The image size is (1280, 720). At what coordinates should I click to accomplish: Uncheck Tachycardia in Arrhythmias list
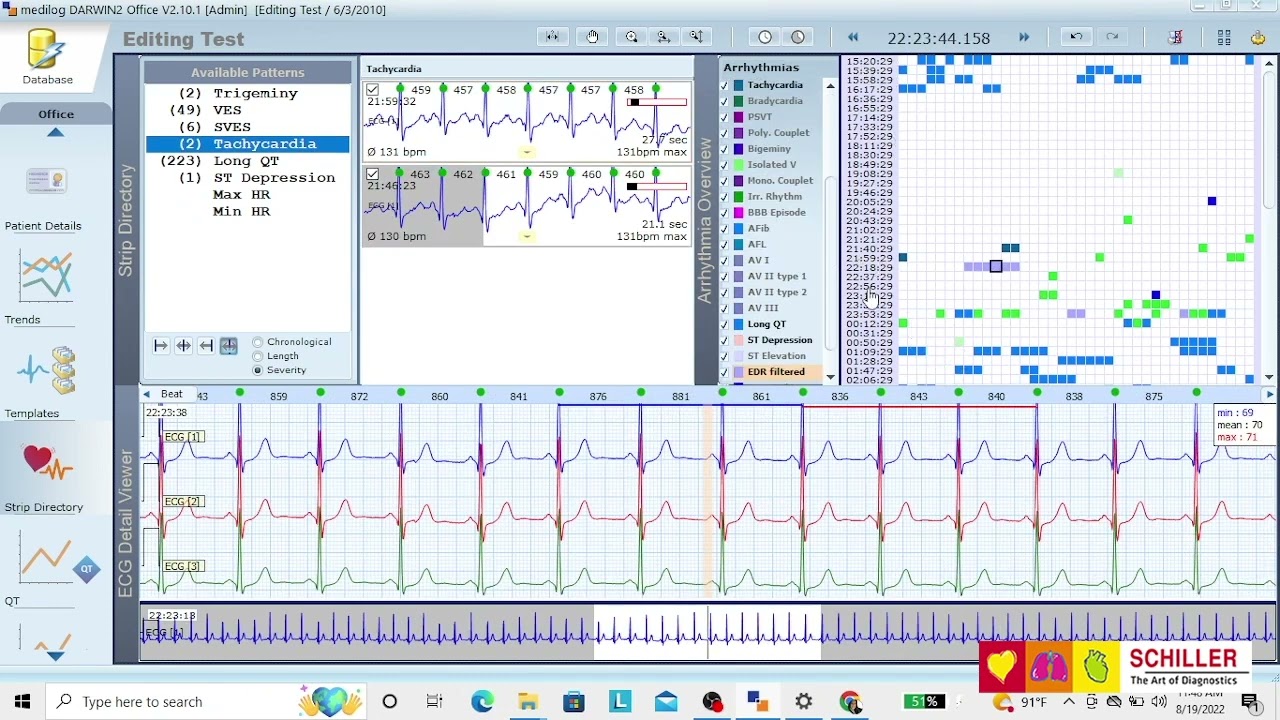pyautogui.click(x=725, y=85)
